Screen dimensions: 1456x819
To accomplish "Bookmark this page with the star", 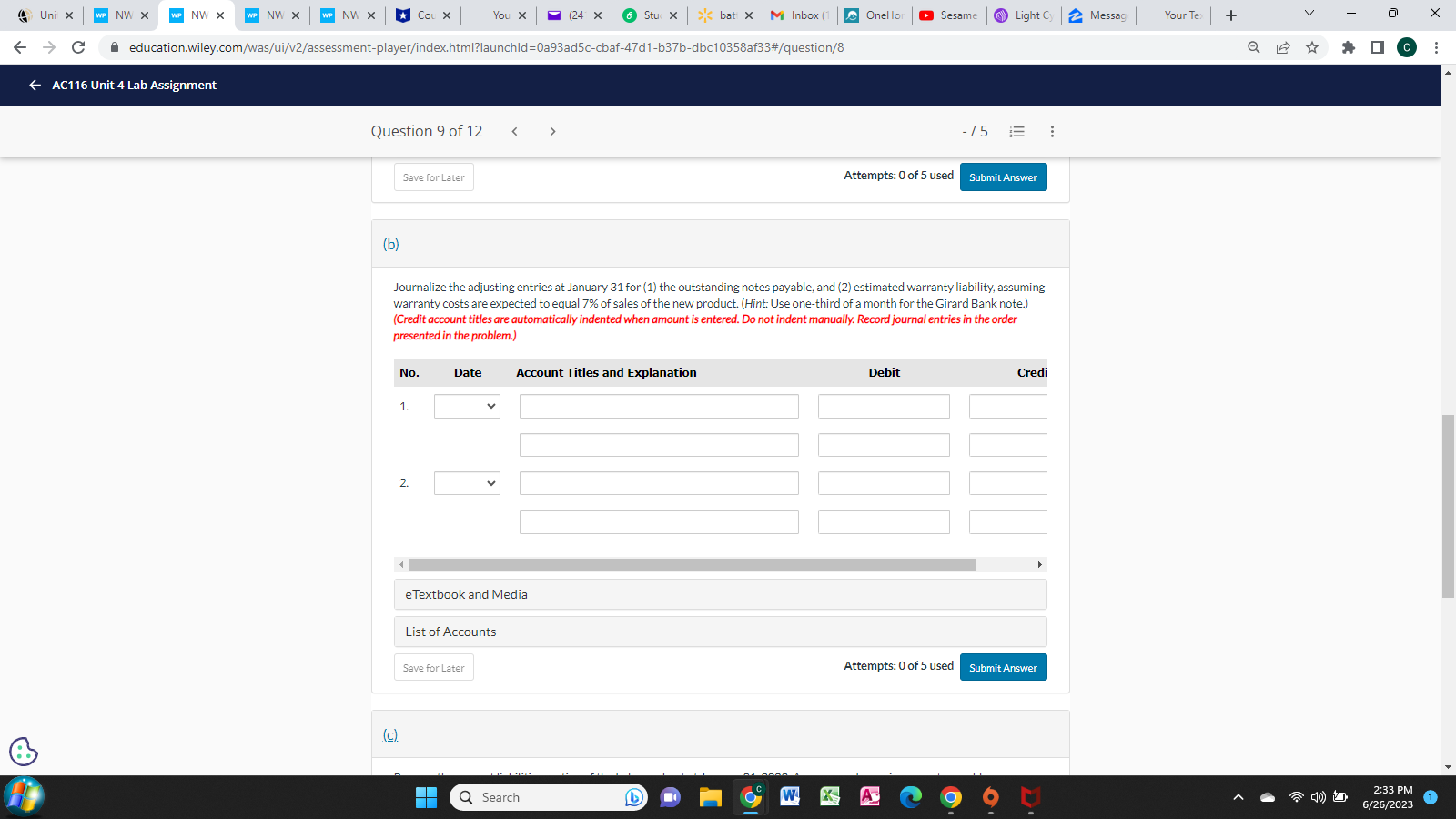I will [x=1312, y=47].
